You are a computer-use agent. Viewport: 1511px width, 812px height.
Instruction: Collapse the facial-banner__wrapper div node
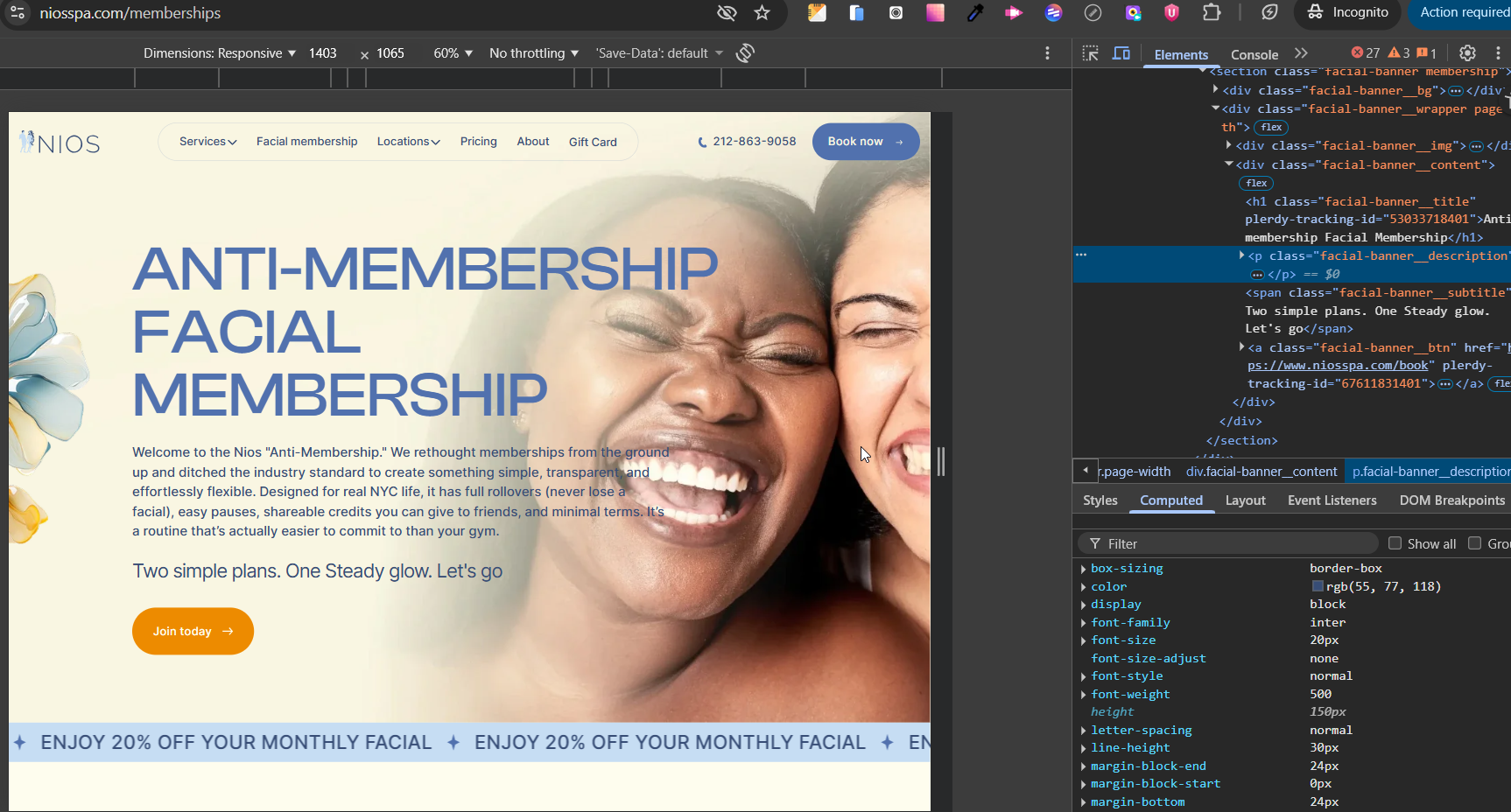[1215, 108]
